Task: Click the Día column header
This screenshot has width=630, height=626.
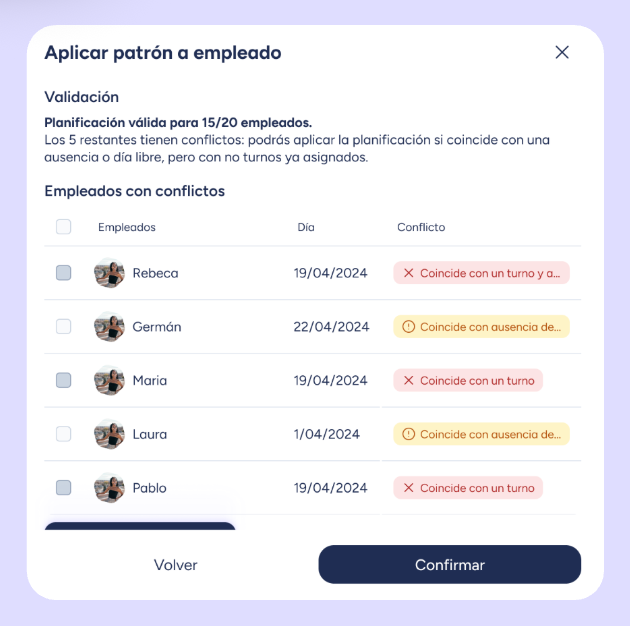Action: coord(306,227)
